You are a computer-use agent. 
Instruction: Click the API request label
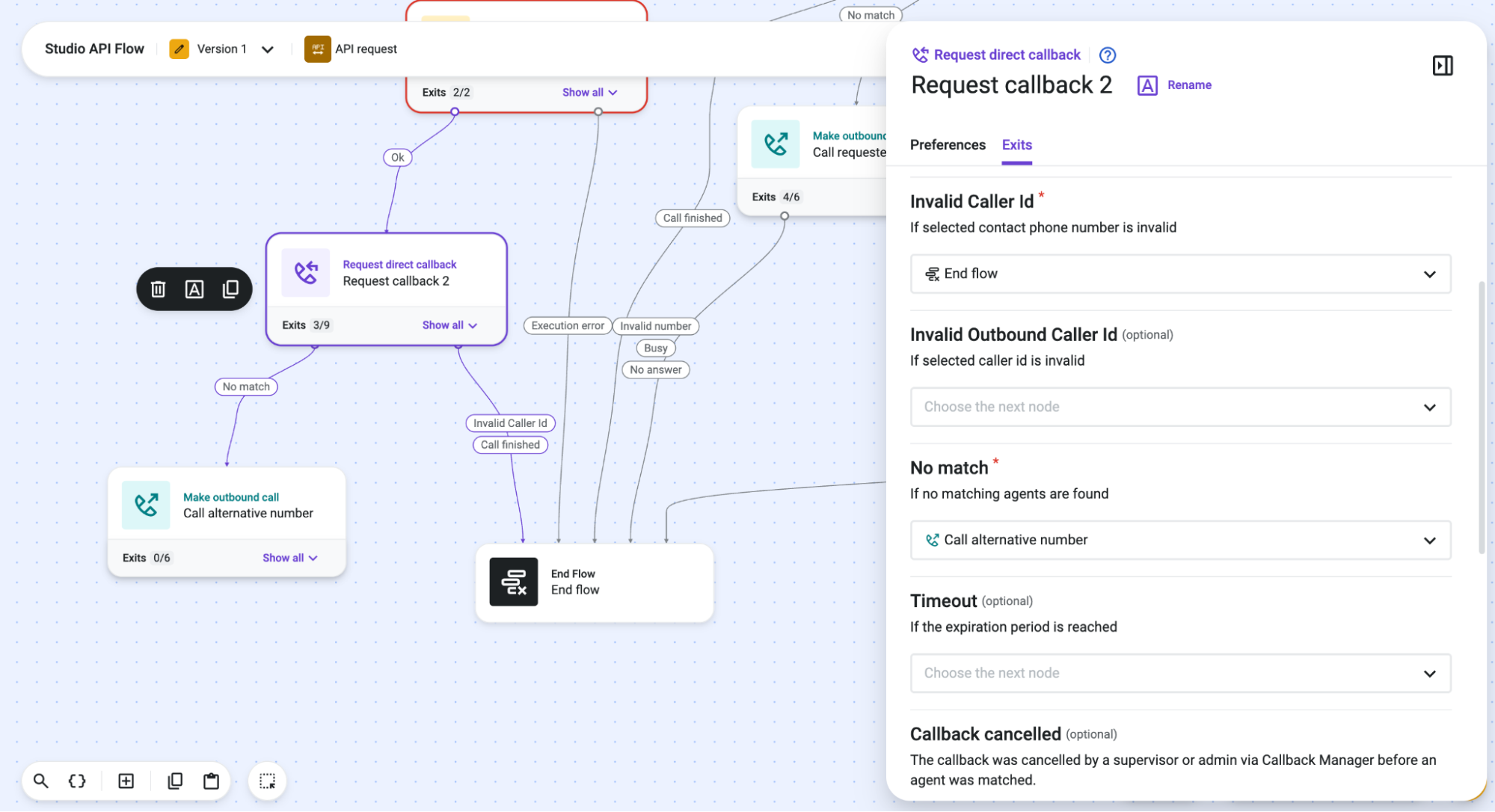[x=366, y=49]
